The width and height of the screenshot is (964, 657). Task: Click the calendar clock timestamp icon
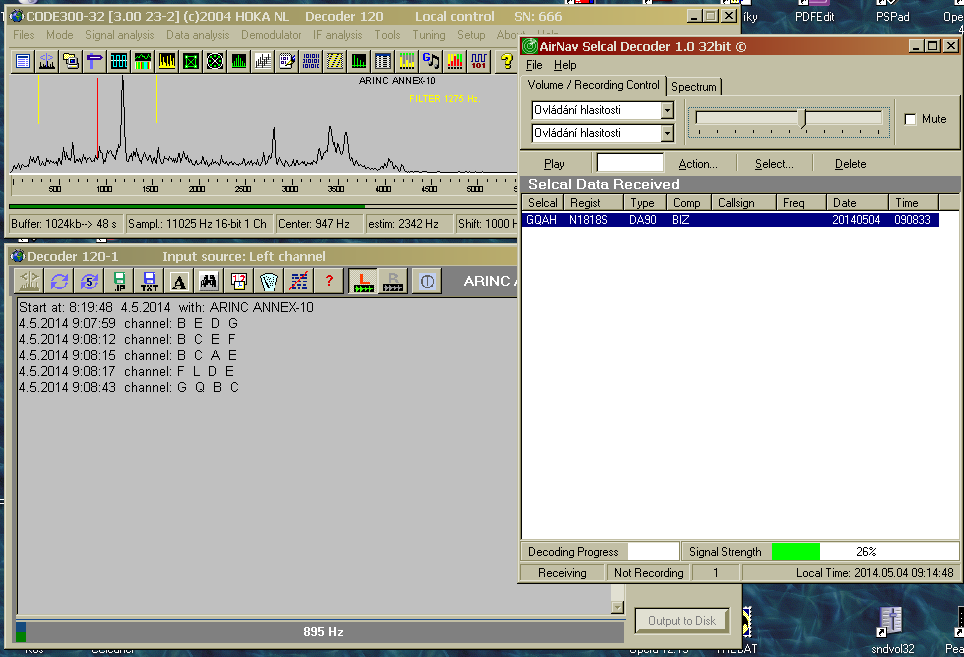(239, 281)
